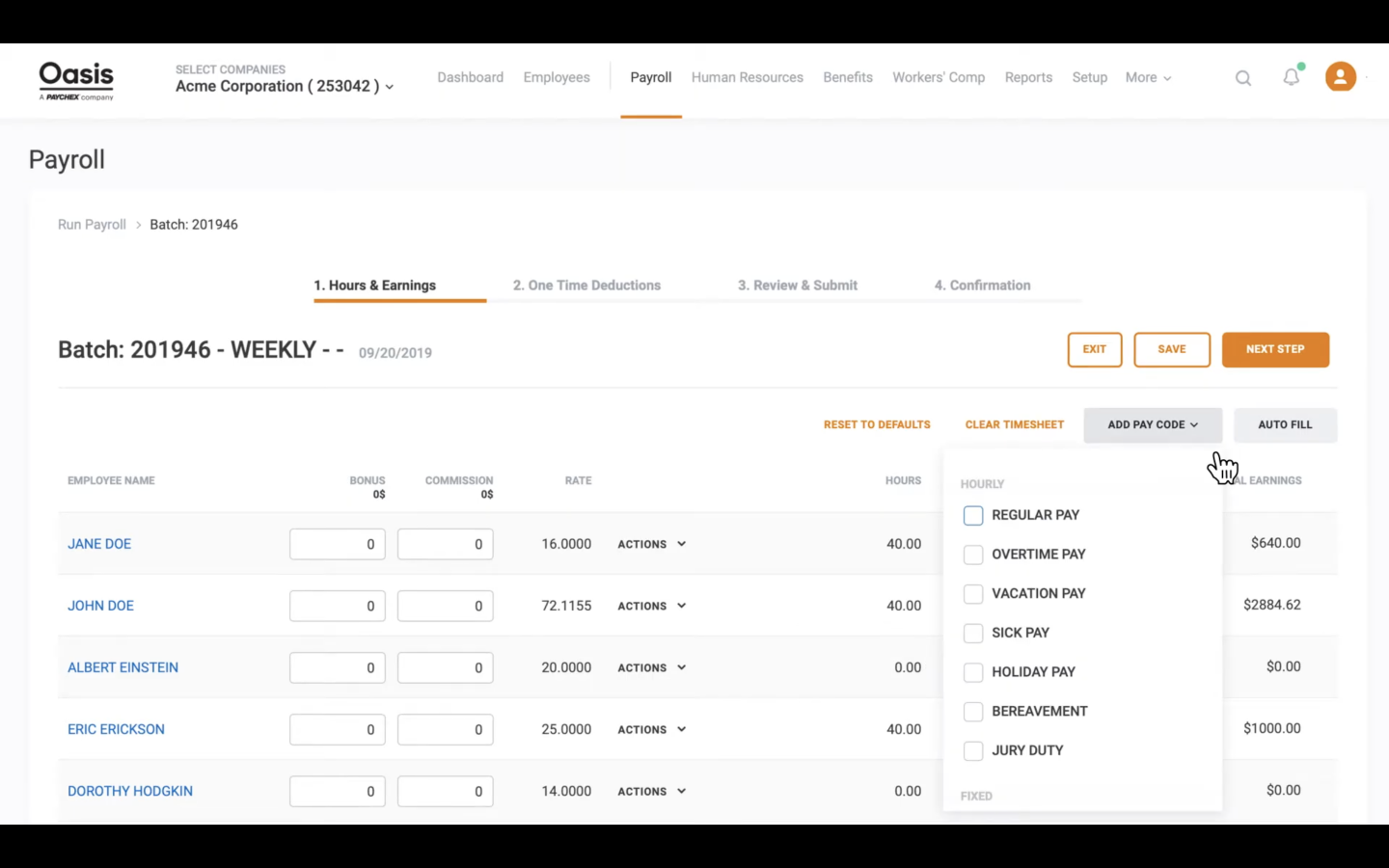
Task: Collapse the Add Pay Code dropdown
Action: coord(1152,425)
